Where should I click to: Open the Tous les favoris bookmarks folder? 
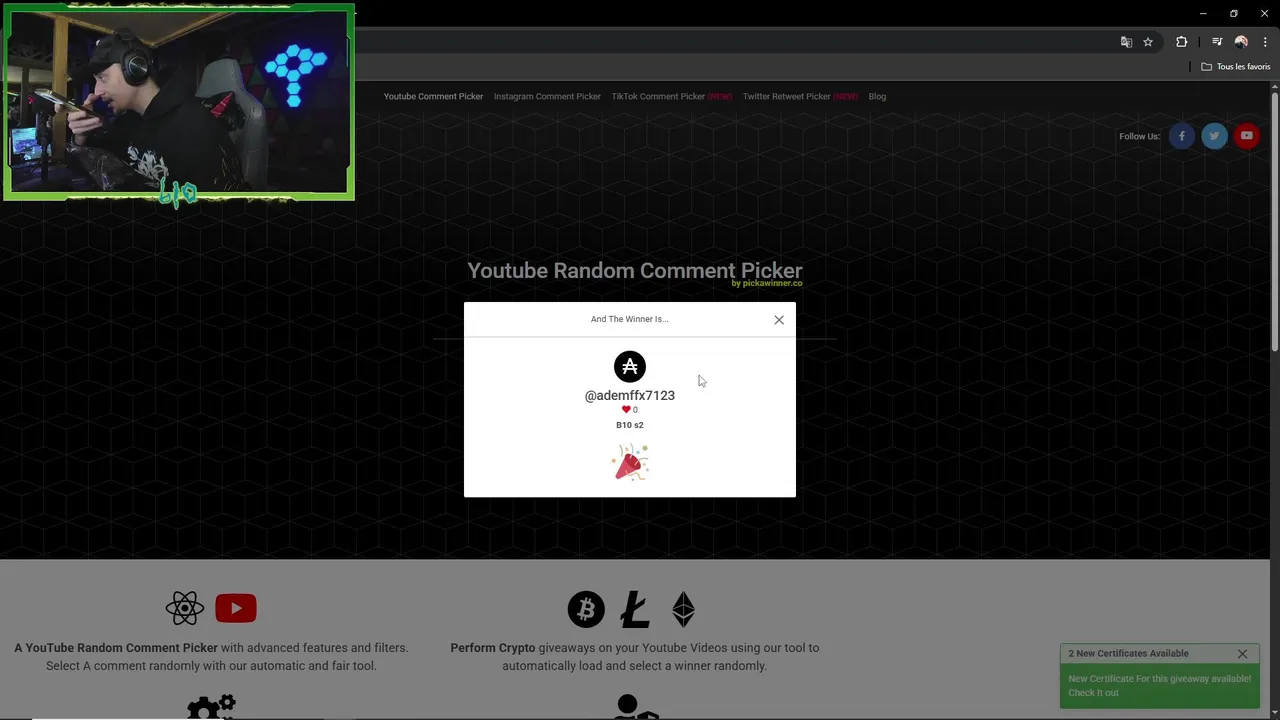click(x=1236, y=67)
